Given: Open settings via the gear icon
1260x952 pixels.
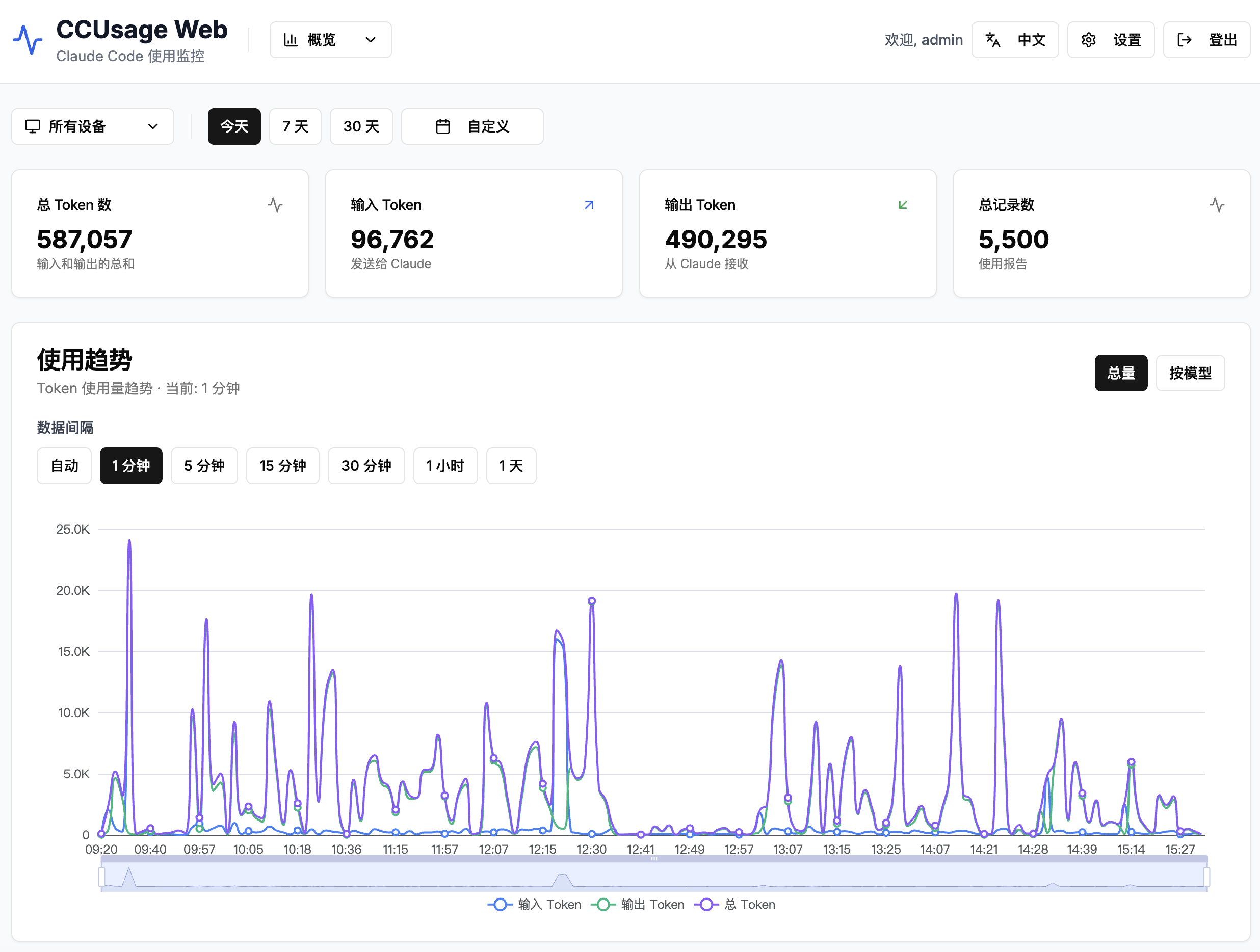Looking at the screenshot, I should [x=1089, y=40].
